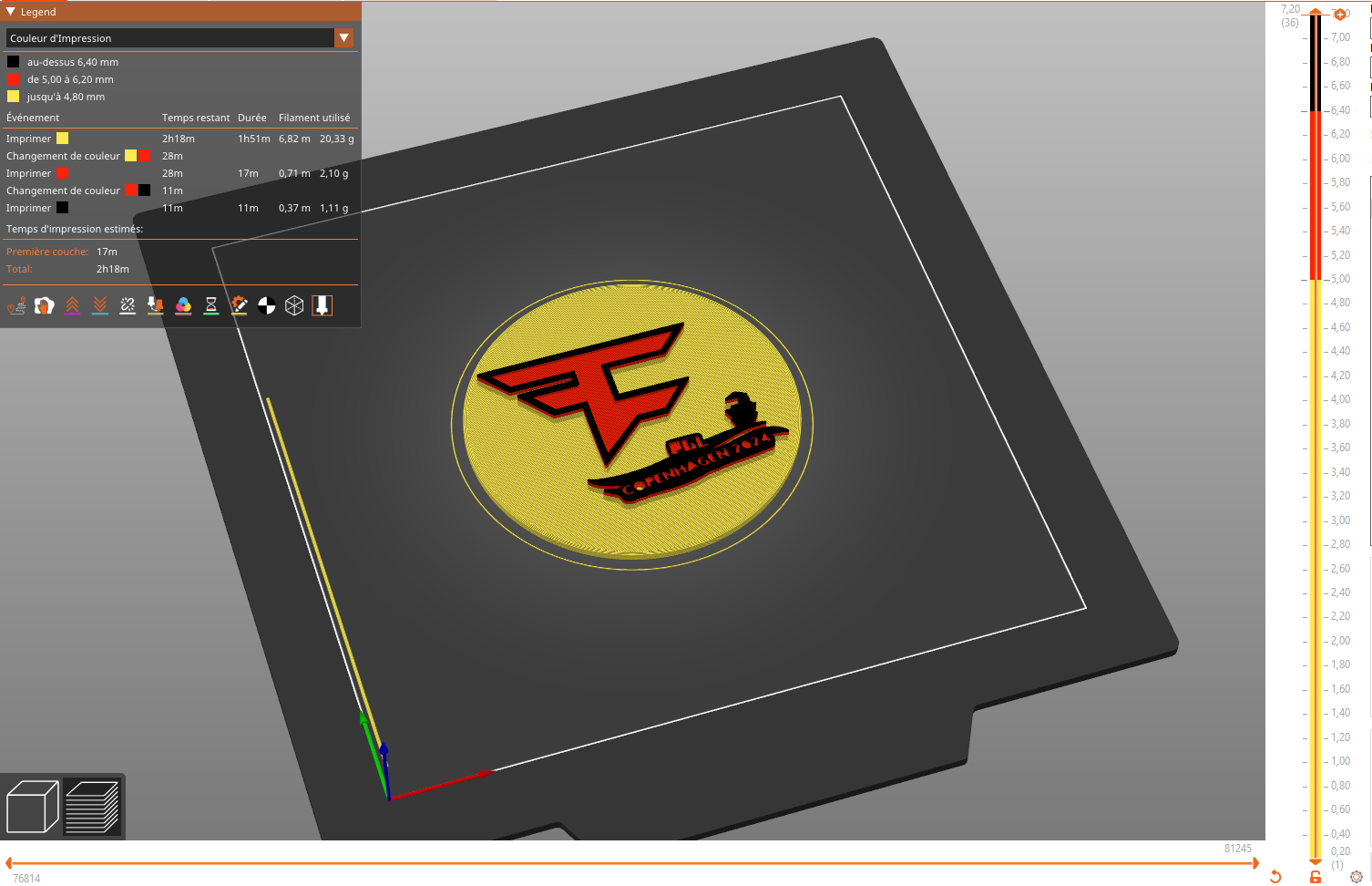
Task: Toggle retractions visibility icon
Action: click(x=72, y=305)
